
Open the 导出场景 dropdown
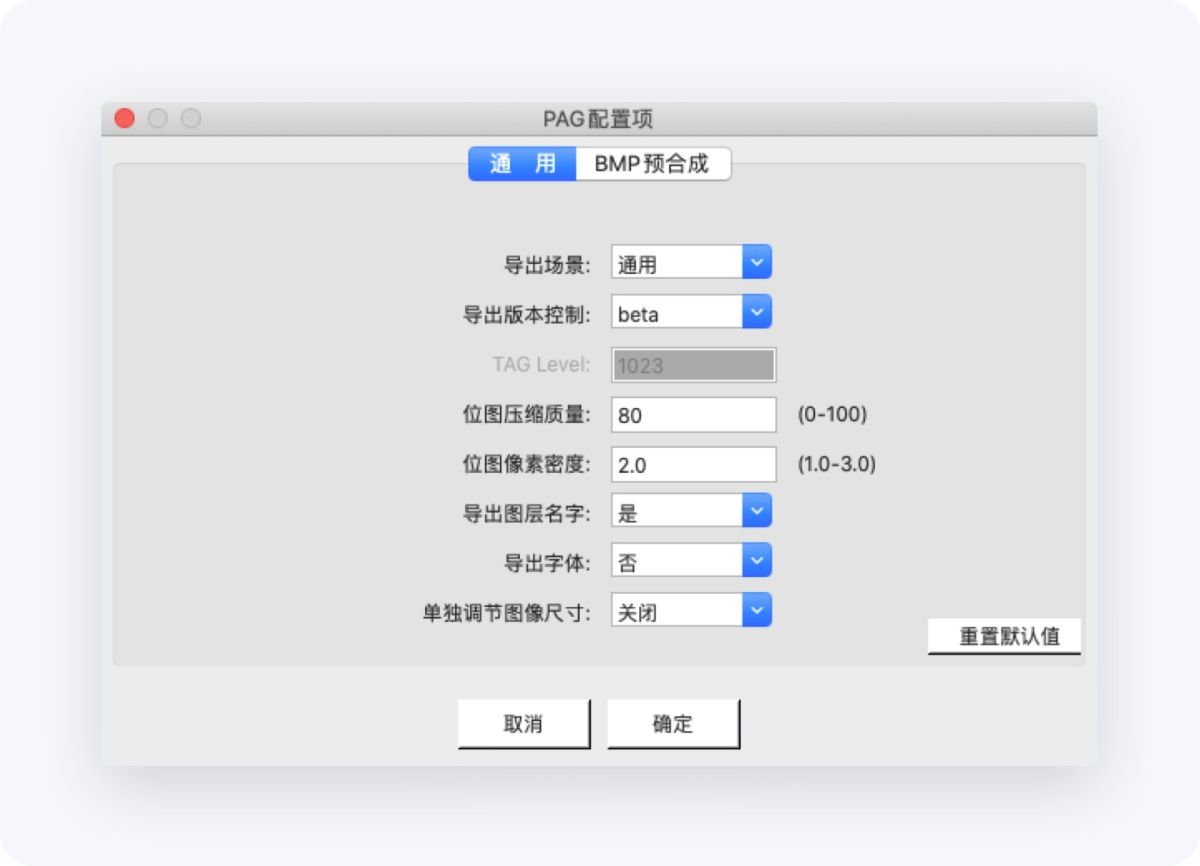tap(692, 263)
